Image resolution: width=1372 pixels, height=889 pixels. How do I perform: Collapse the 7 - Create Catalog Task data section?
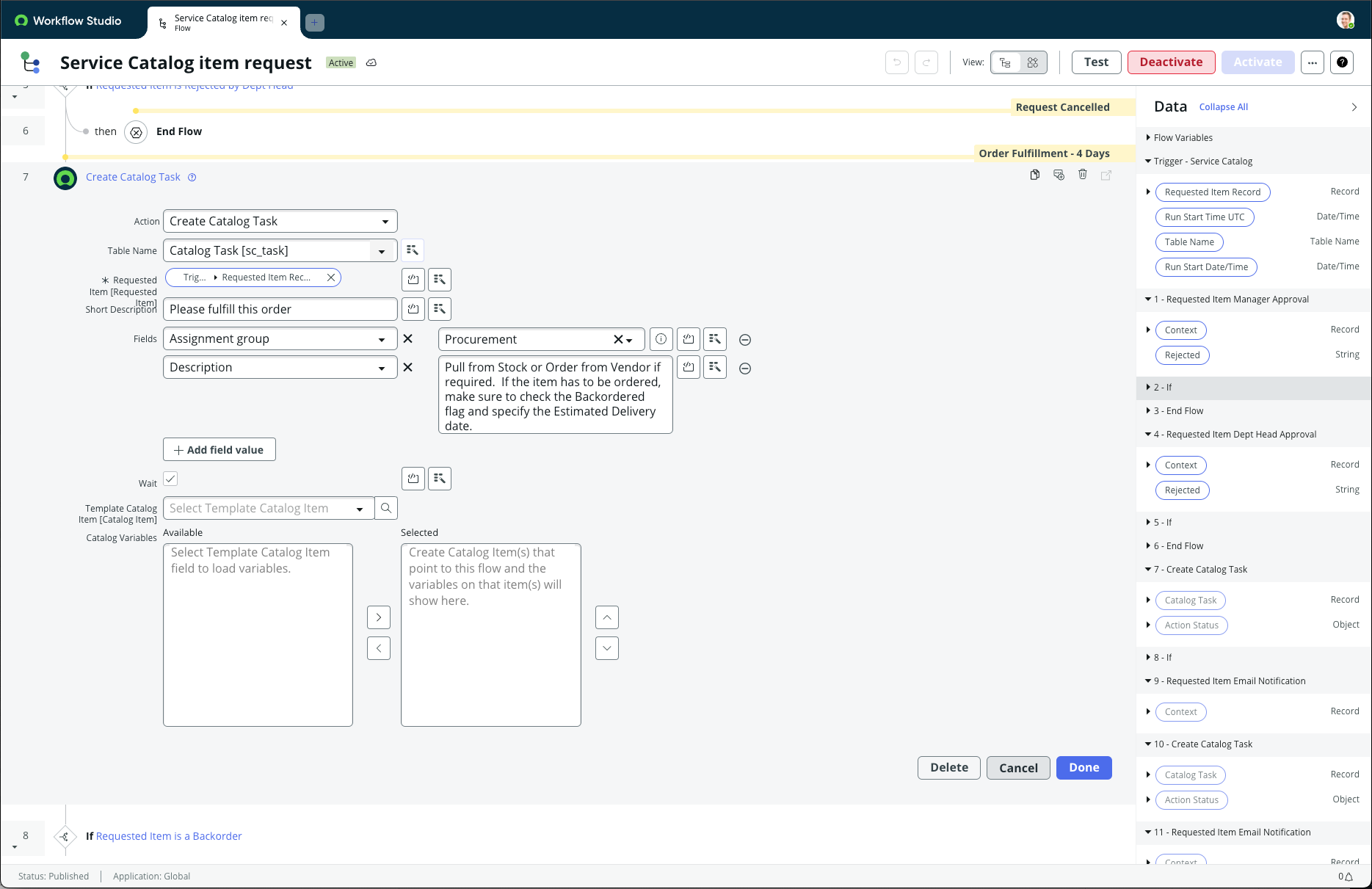[1148, 569]
